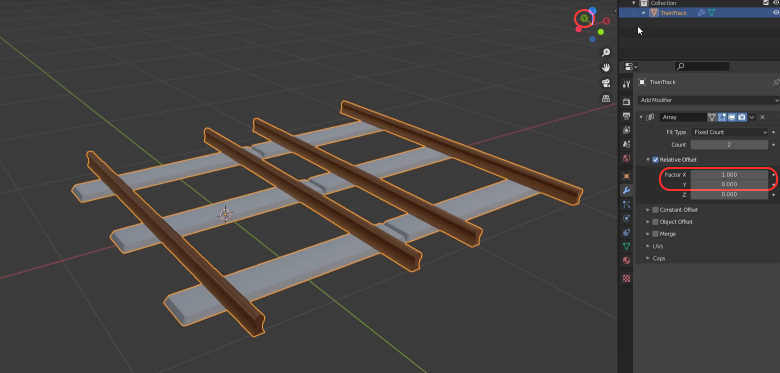Open the Tool properties tab icon
This screenshot has height=373, width=780.
[x=627, y=85]
